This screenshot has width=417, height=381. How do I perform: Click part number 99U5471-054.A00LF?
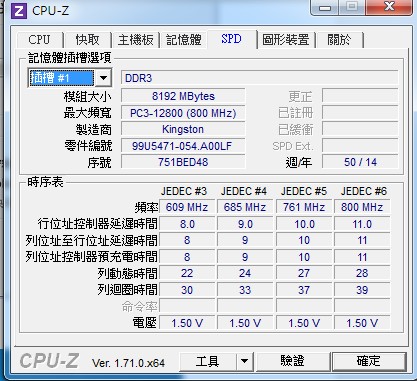pyautogui.click(x=183, y=146)
